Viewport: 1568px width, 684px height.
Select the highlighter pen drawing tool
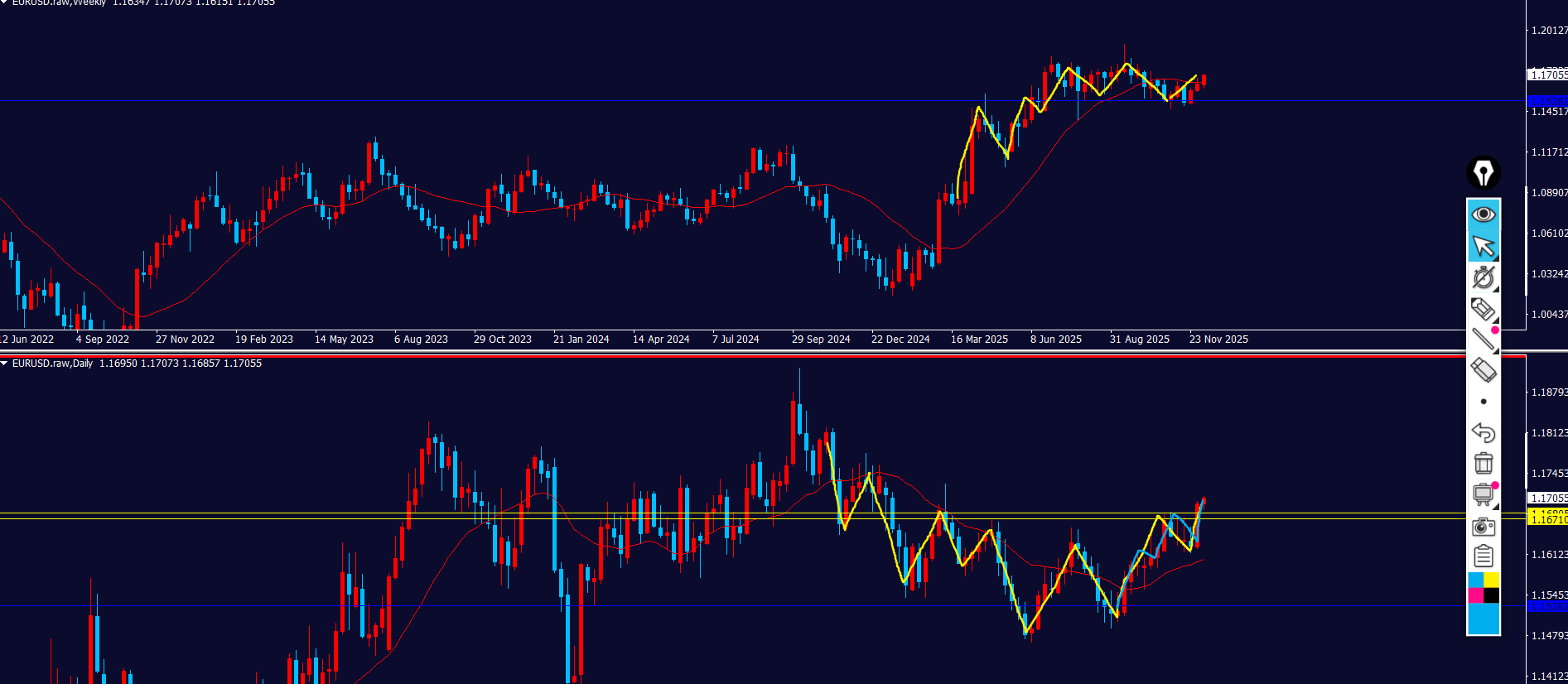[1482, 309]
